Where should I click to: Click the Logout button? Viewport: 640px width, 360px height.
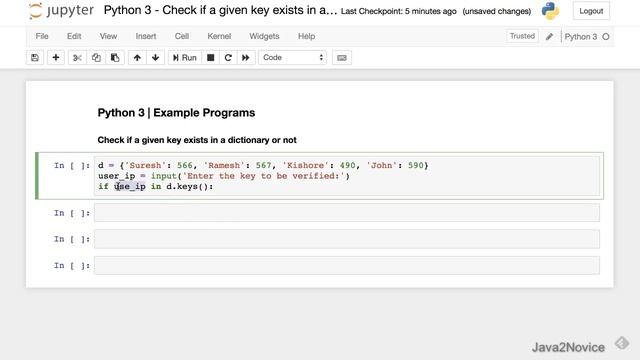coord(591,11)
